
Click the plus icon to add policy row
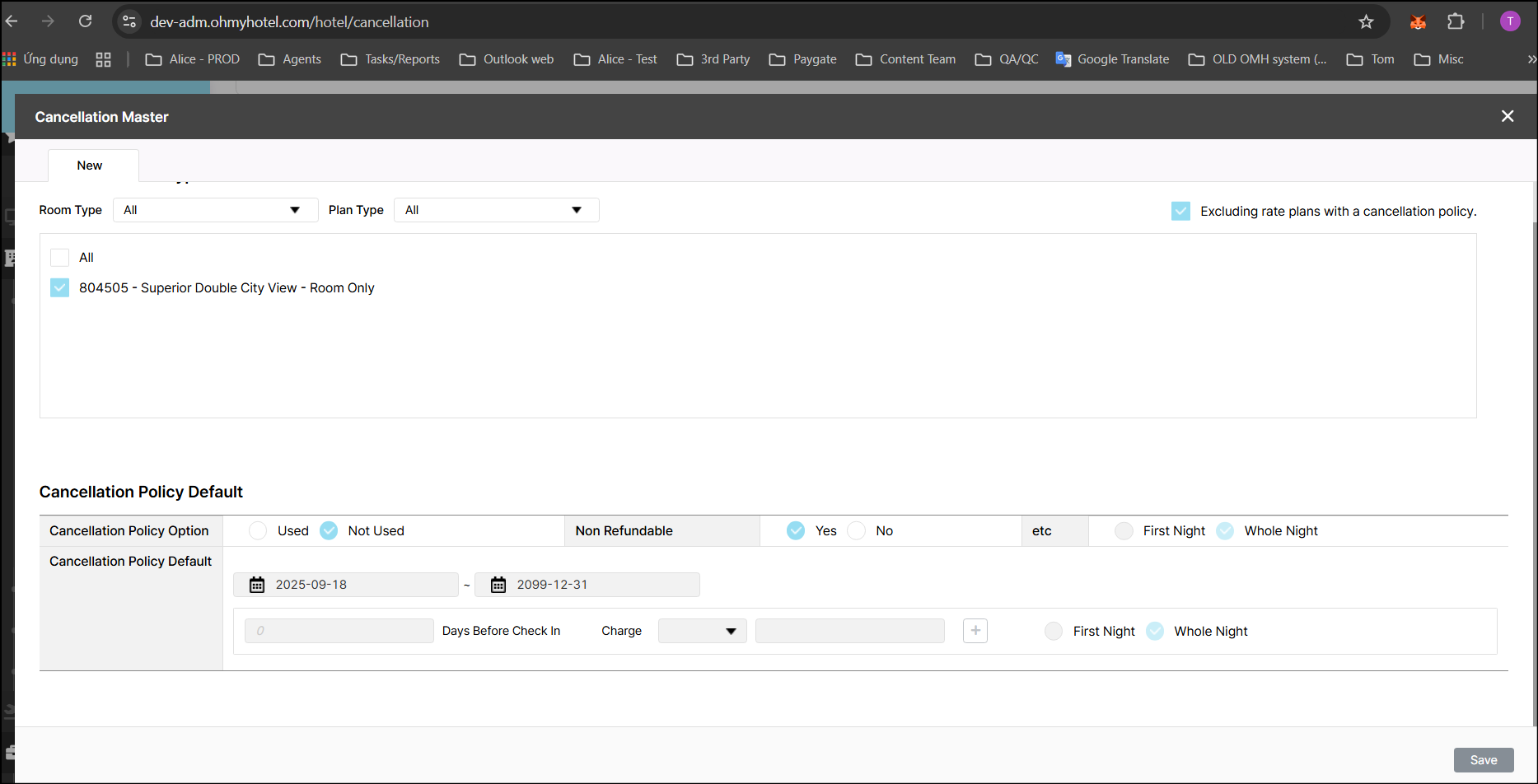pos(975,631)
